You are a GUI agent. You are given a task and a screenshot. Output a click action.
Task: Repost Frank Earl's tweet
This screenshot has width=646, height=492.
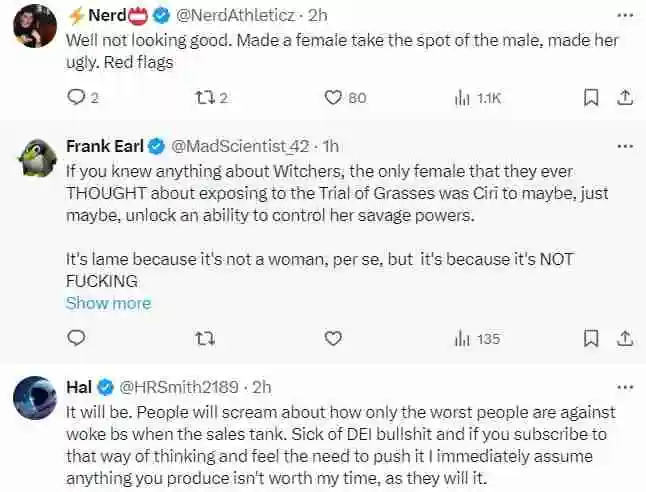pyautogui.click(x=204, y=339)
